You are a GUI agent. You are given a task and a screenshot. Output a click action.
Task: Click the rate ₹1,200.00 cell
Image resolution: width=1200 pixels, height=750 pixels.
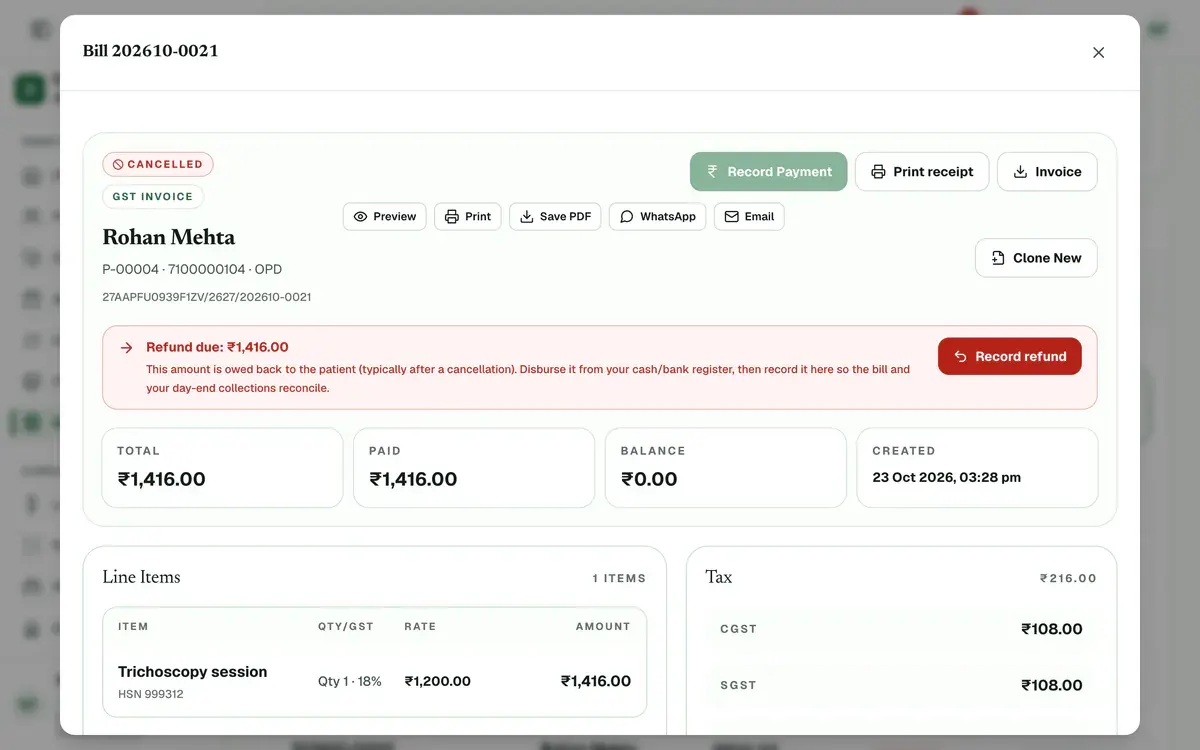[x=437, y=682]
